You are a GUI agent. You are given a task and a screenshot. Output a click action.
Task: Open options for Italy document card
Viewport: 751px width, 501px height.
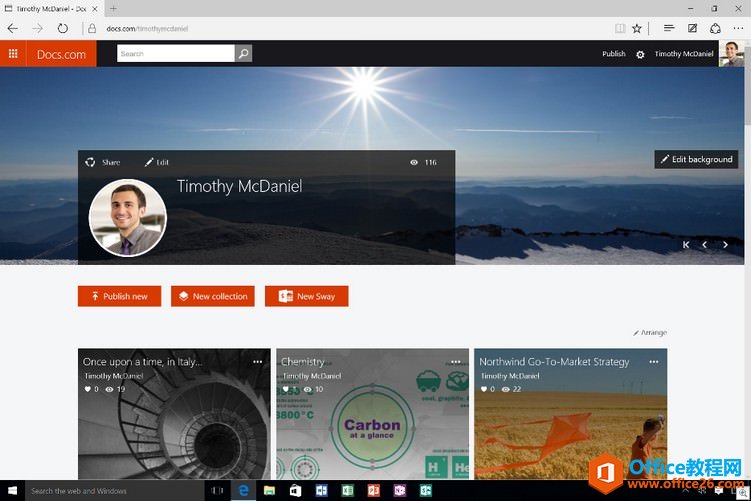(x=258, y=362)
